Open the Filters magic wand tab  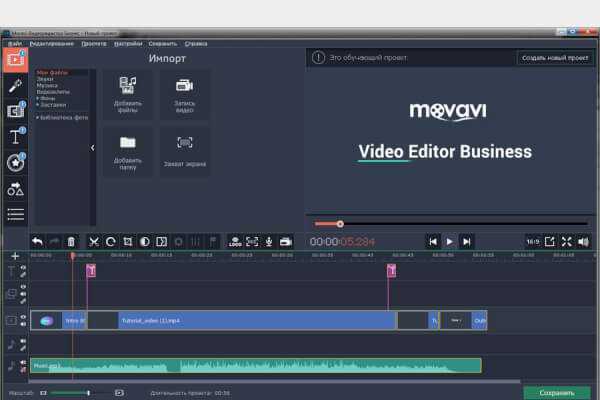[x=15, y=86]
